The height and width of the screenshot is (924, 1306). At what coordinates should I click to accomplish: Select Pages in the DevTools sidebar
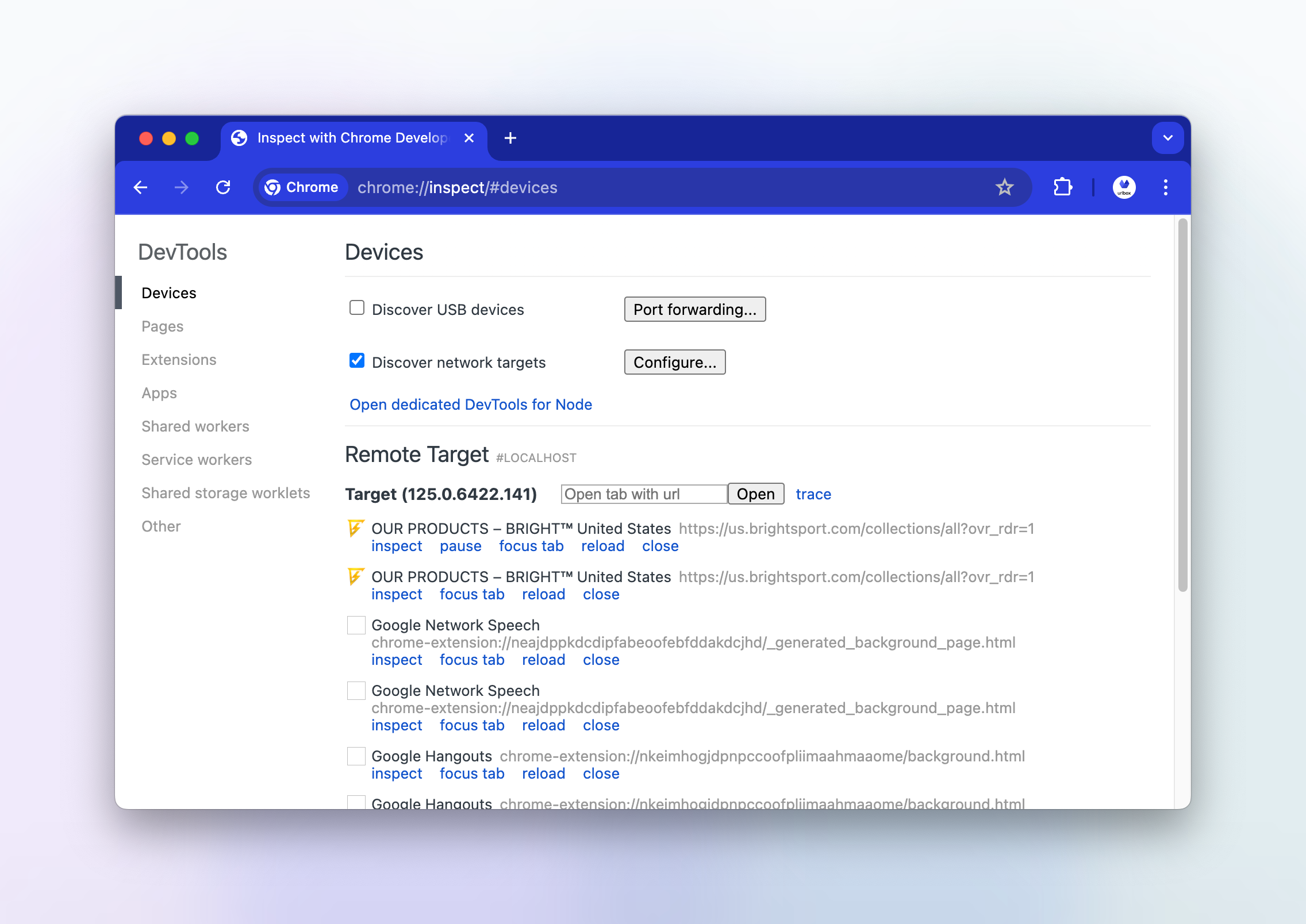tap(162, 326)
